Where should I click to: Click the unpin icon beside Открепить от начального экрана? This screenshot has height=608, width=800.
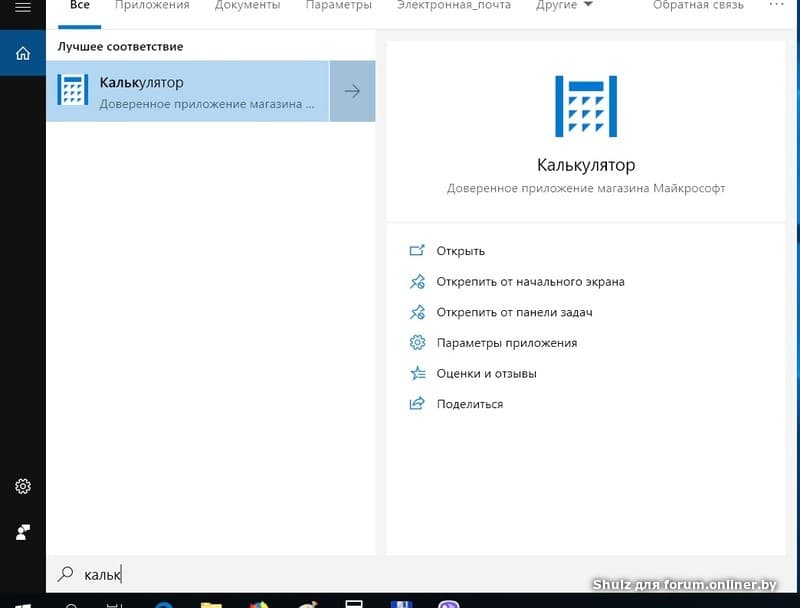click(417, 282)
